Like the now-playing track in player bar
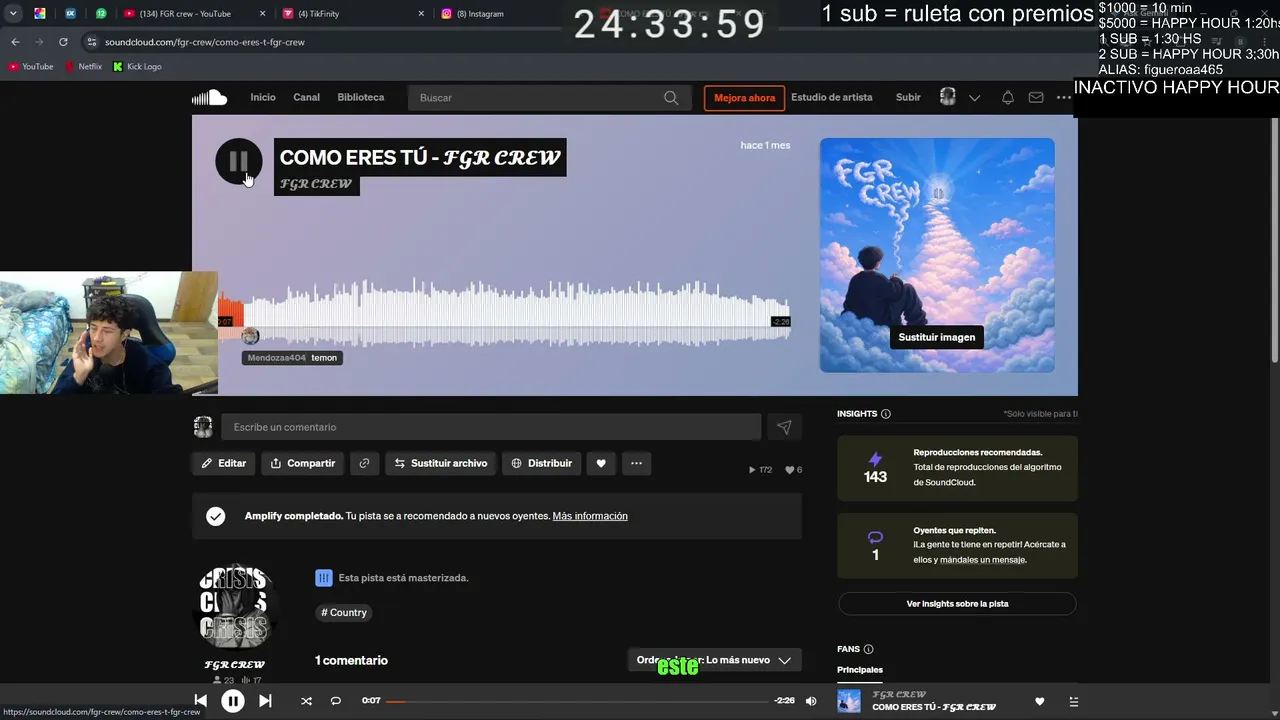The height and width of the screenshot is (720, 1280). (x=1040, y=701)
